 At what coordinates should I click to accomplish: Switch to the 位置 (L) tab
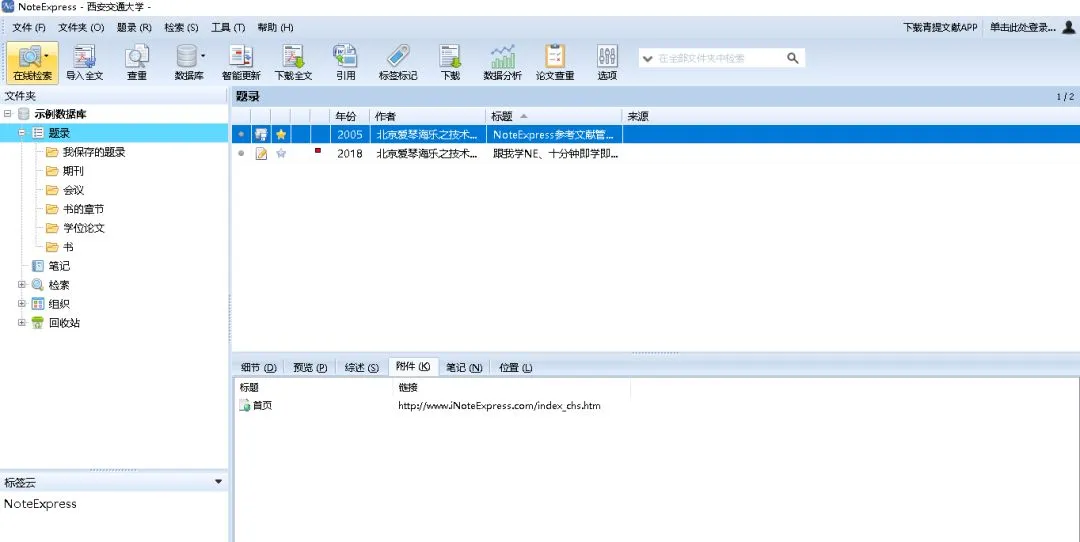[x=516, y=368]
